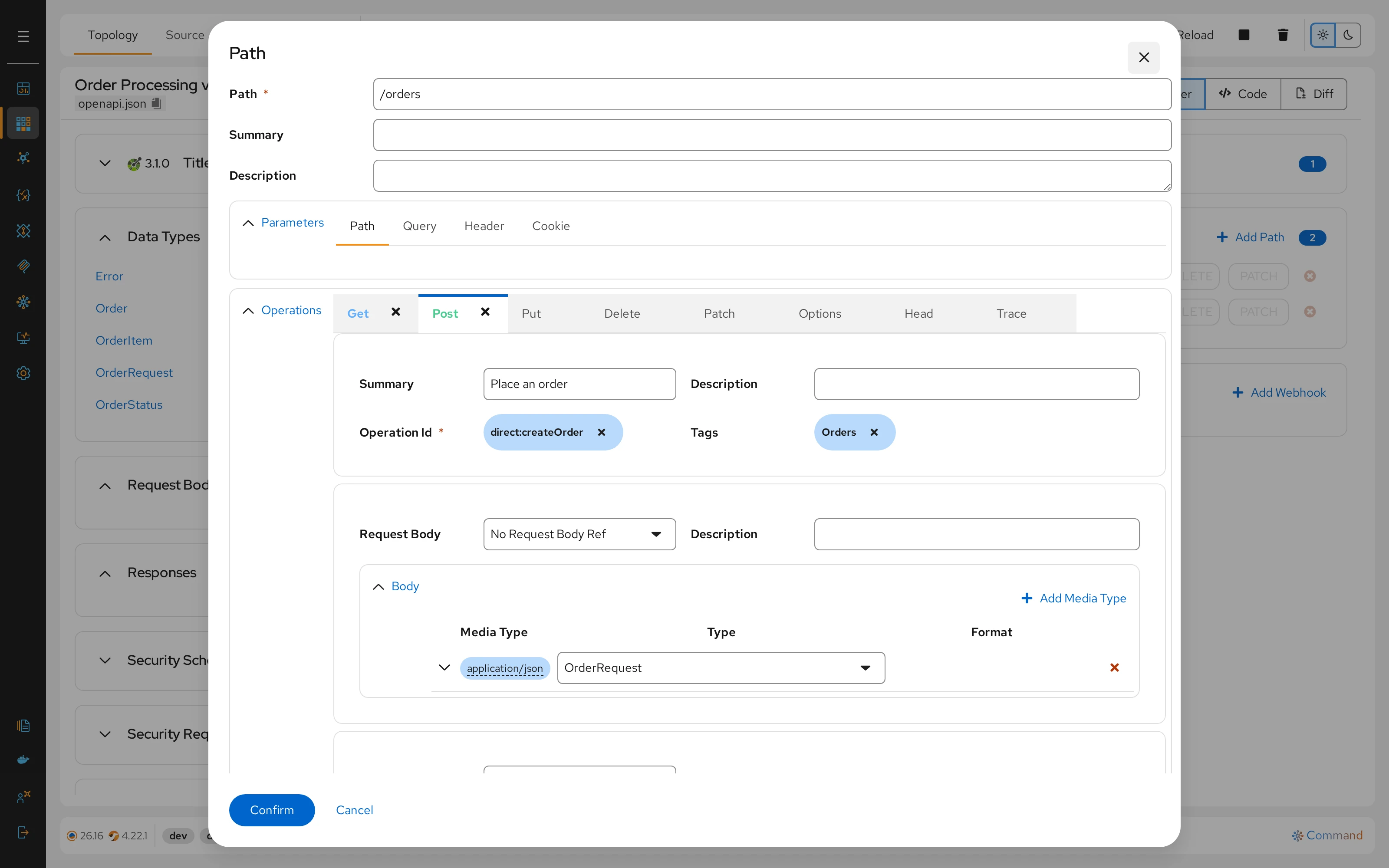The image size is (1389, 868).
Task: Collapse the Parameters section
Action: (x=248, y=223)
